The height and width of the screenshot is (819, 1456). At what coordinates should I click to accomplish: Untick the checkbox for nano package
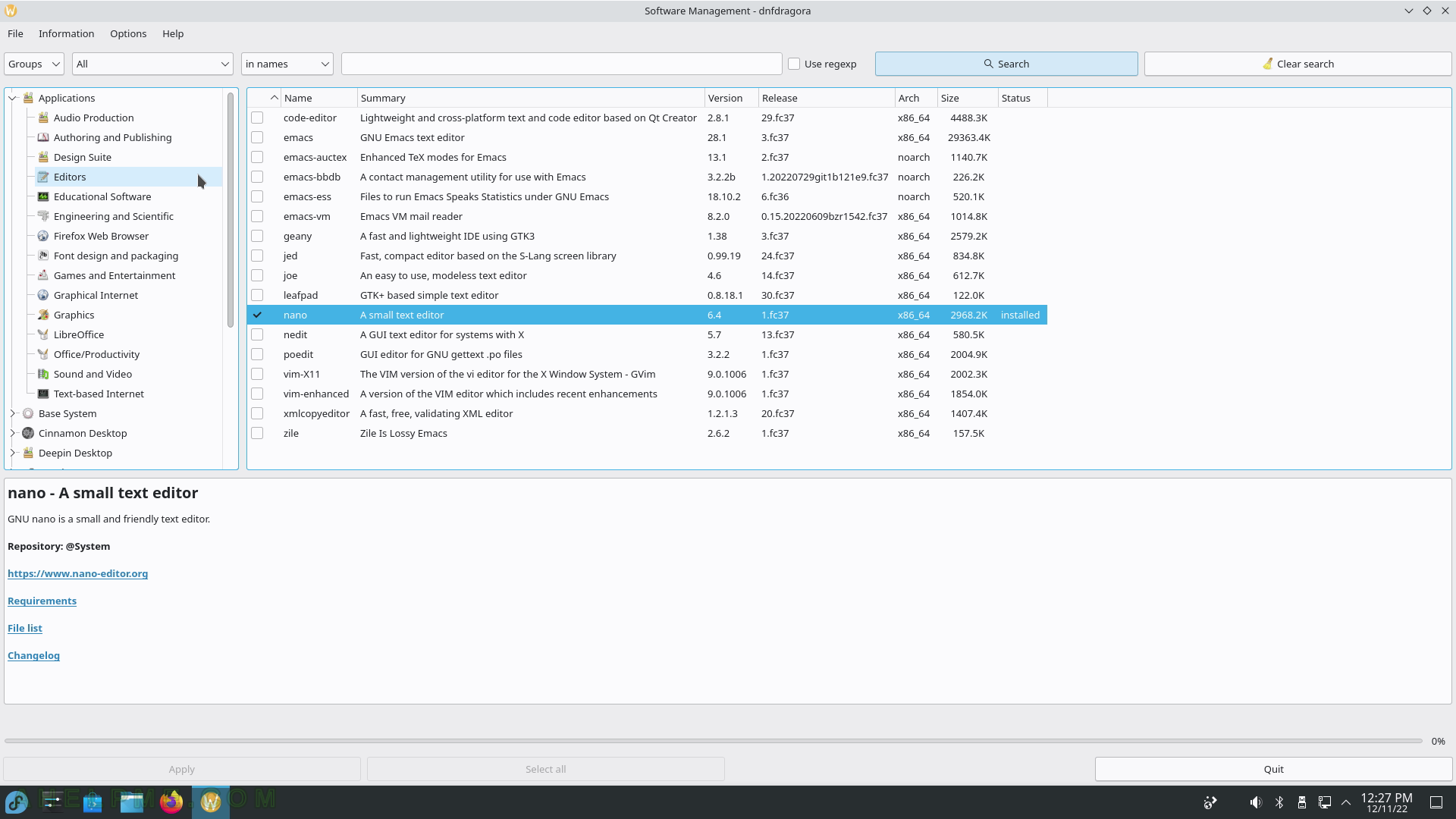point(257,315)
